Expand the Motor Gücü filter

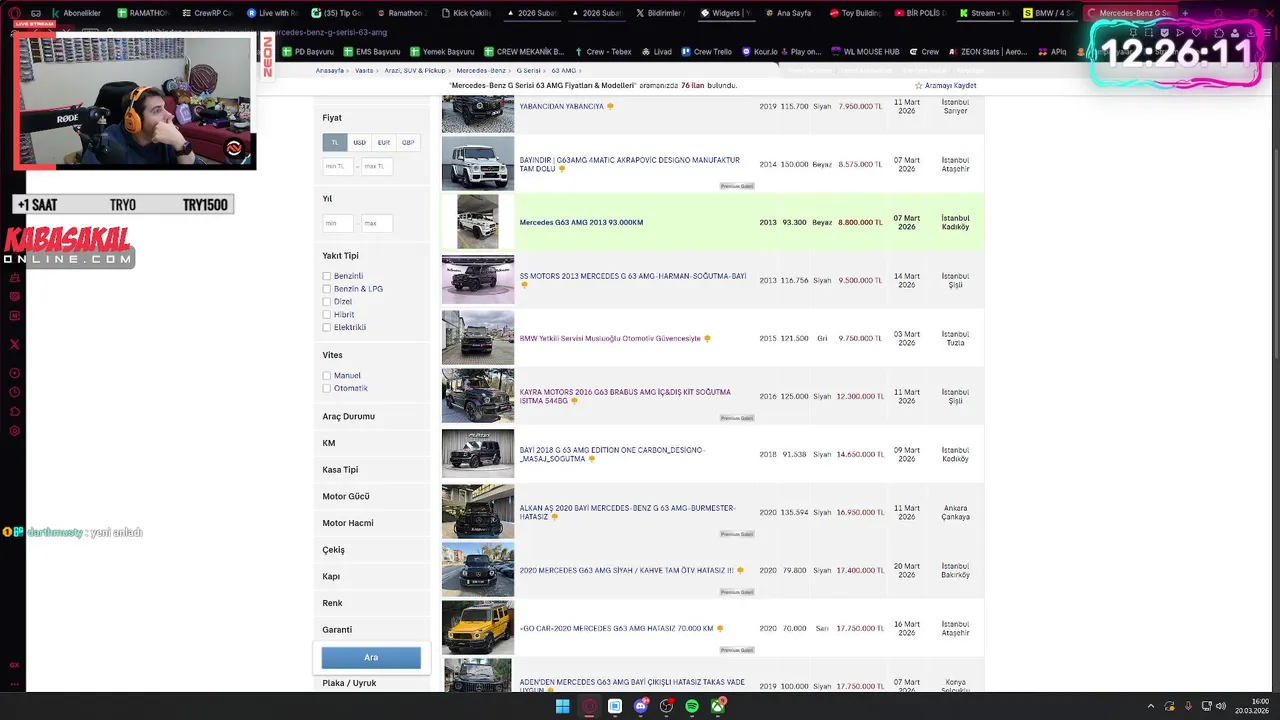click(371, 496)
